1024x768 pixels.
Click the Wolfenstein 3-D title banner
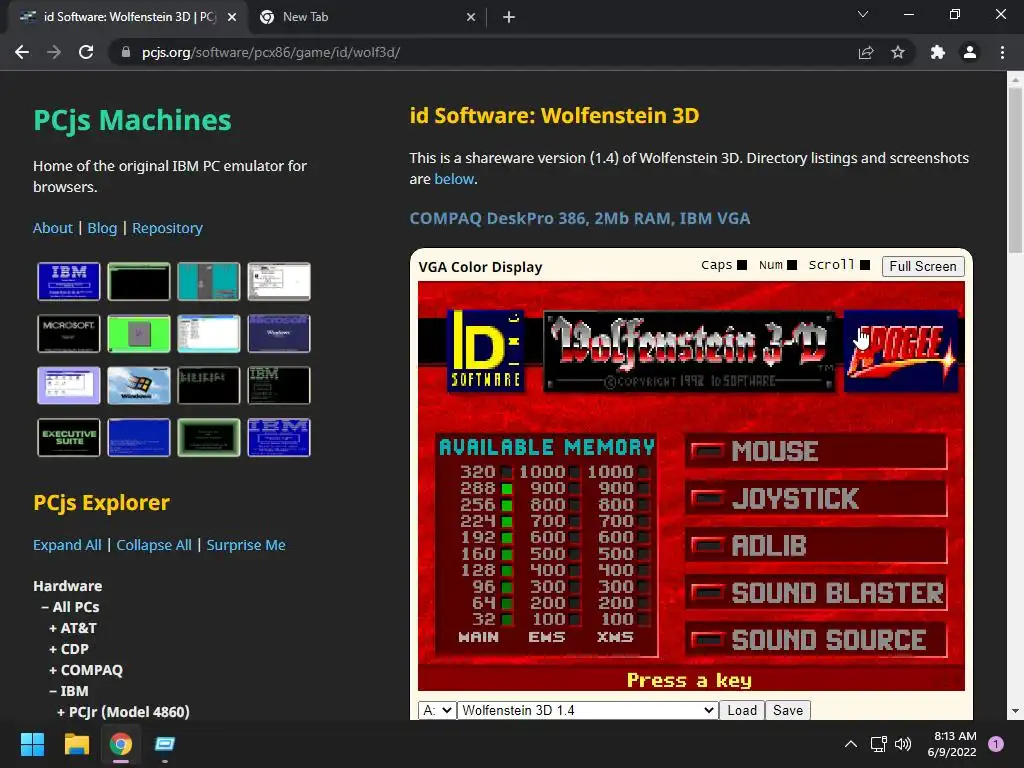690,351
